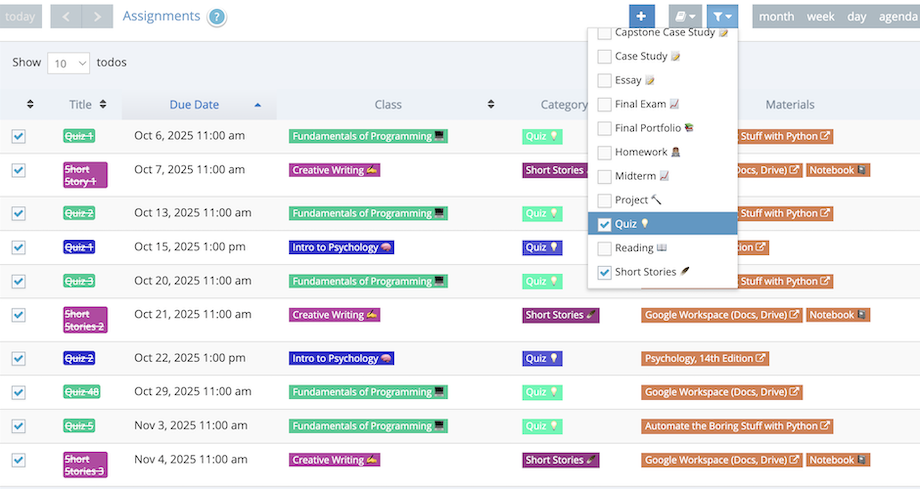Image resolution: width=920 pixels, height=489 pixels.
Task: Go to previous period with left arrow
Action: point(65,16)
